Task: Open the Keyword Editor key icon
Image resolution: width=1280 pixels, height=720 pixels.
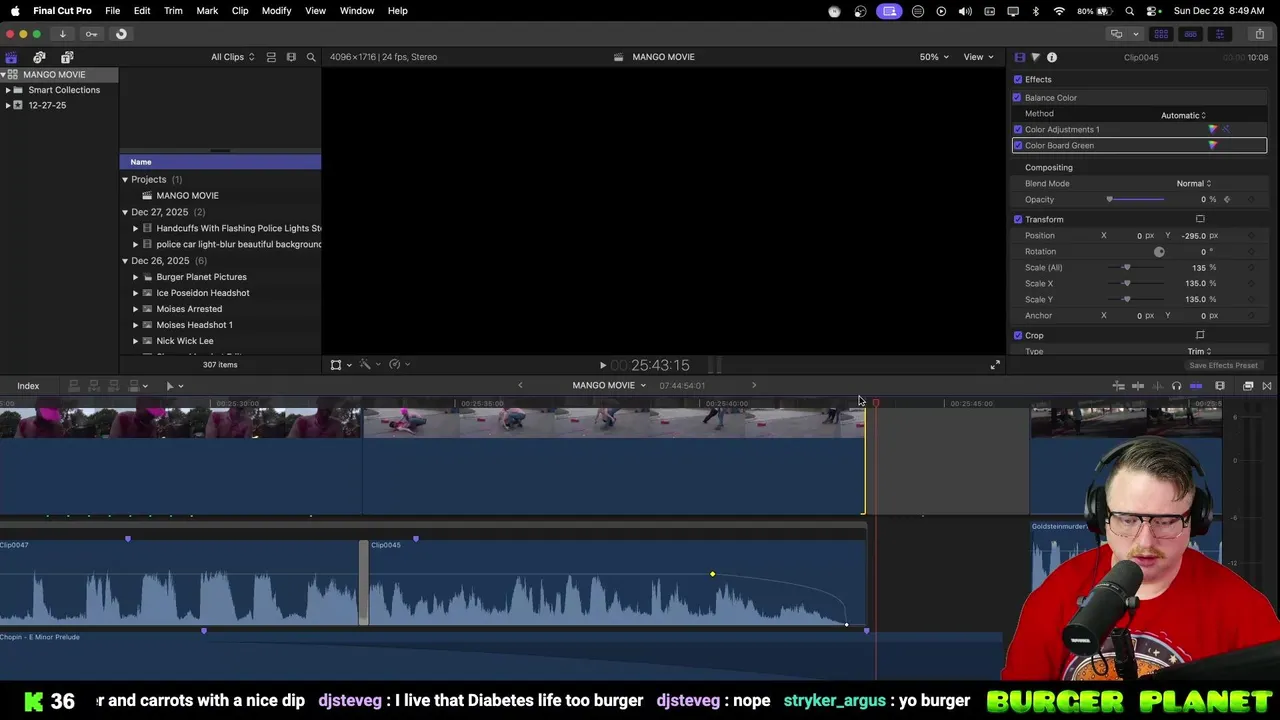Action: (x=91, y=34)
